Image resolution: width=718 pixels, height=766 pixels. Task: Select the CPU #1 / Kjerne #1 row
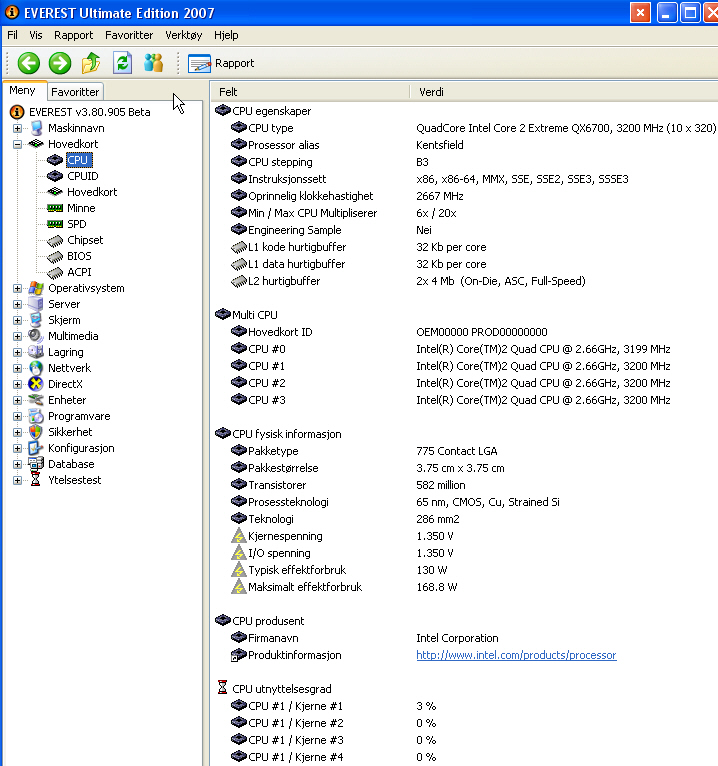(333, 706)
